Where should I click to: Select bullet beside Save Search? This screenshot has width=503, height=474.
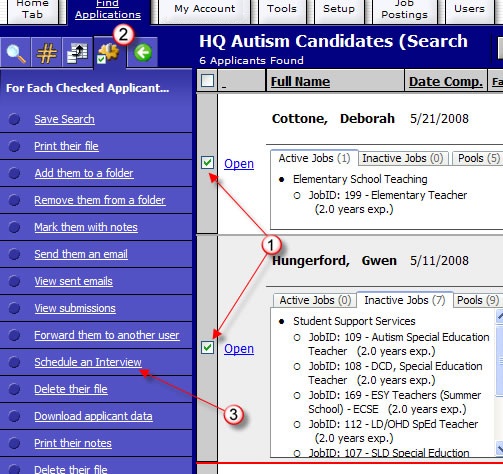[x=14, y=119]
